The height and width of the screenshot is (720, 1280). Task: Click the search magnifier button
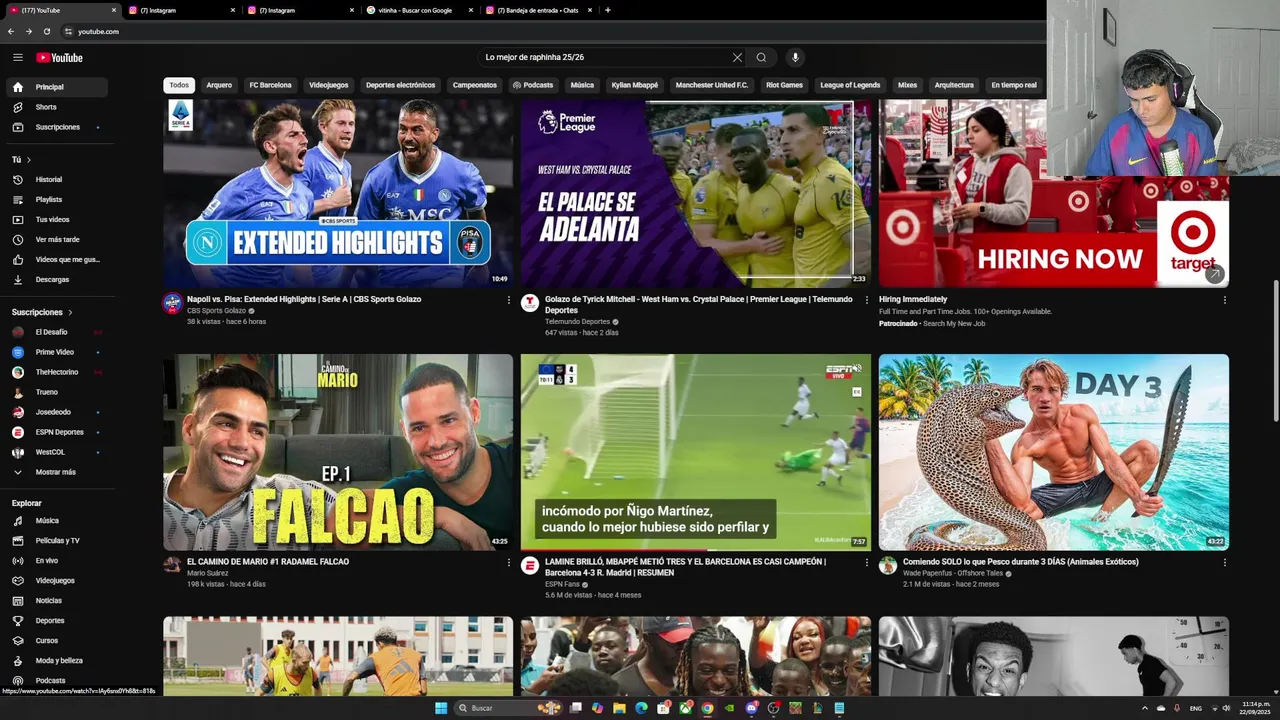pos(761,57)
